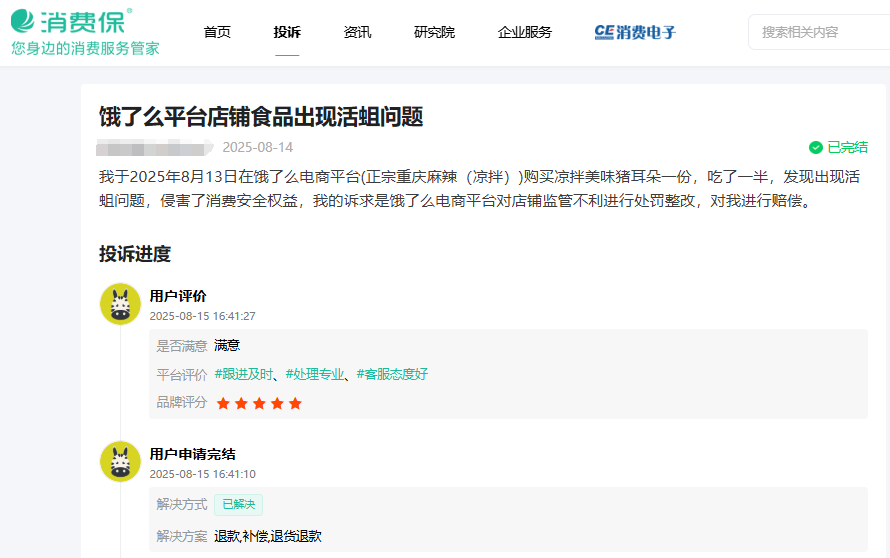The height and width of the screenshot is (558, 890).
Task: Click the 已解决 status badge
Action: [238, 505]
